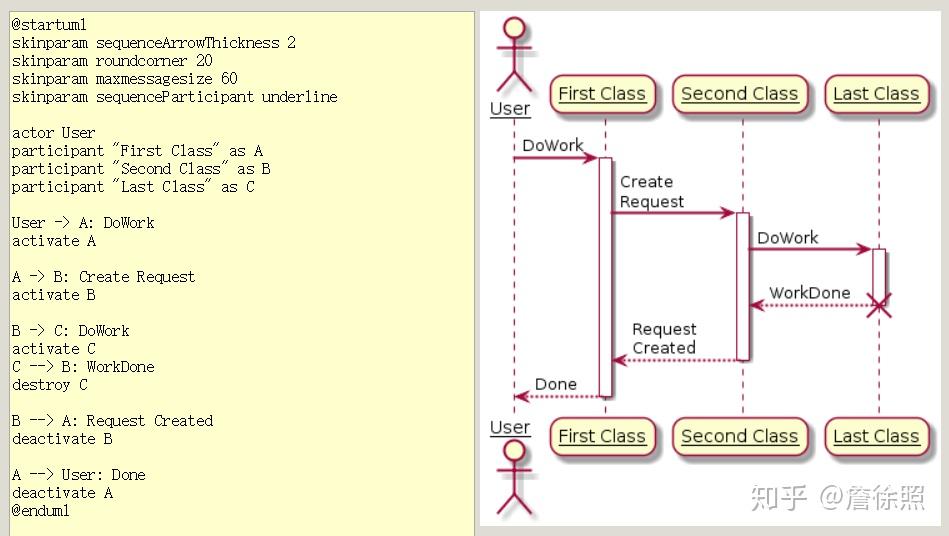949x536 pixels.
Task: Click the First Class activation bar
Action: click(x=605, y=277)
